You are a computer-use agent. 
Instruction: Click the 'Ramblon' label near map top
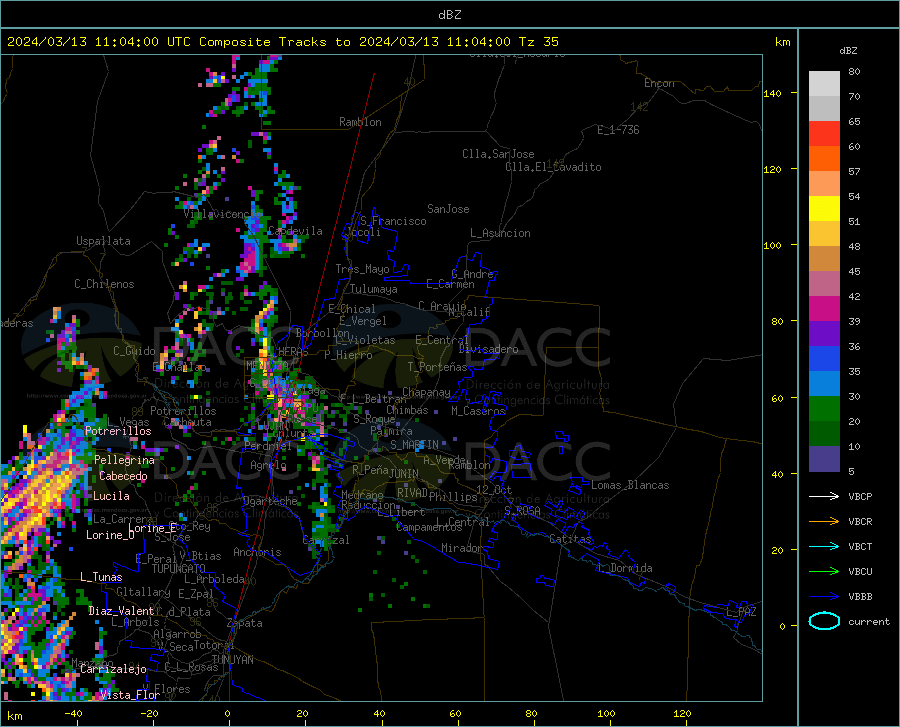click(360, 122)
